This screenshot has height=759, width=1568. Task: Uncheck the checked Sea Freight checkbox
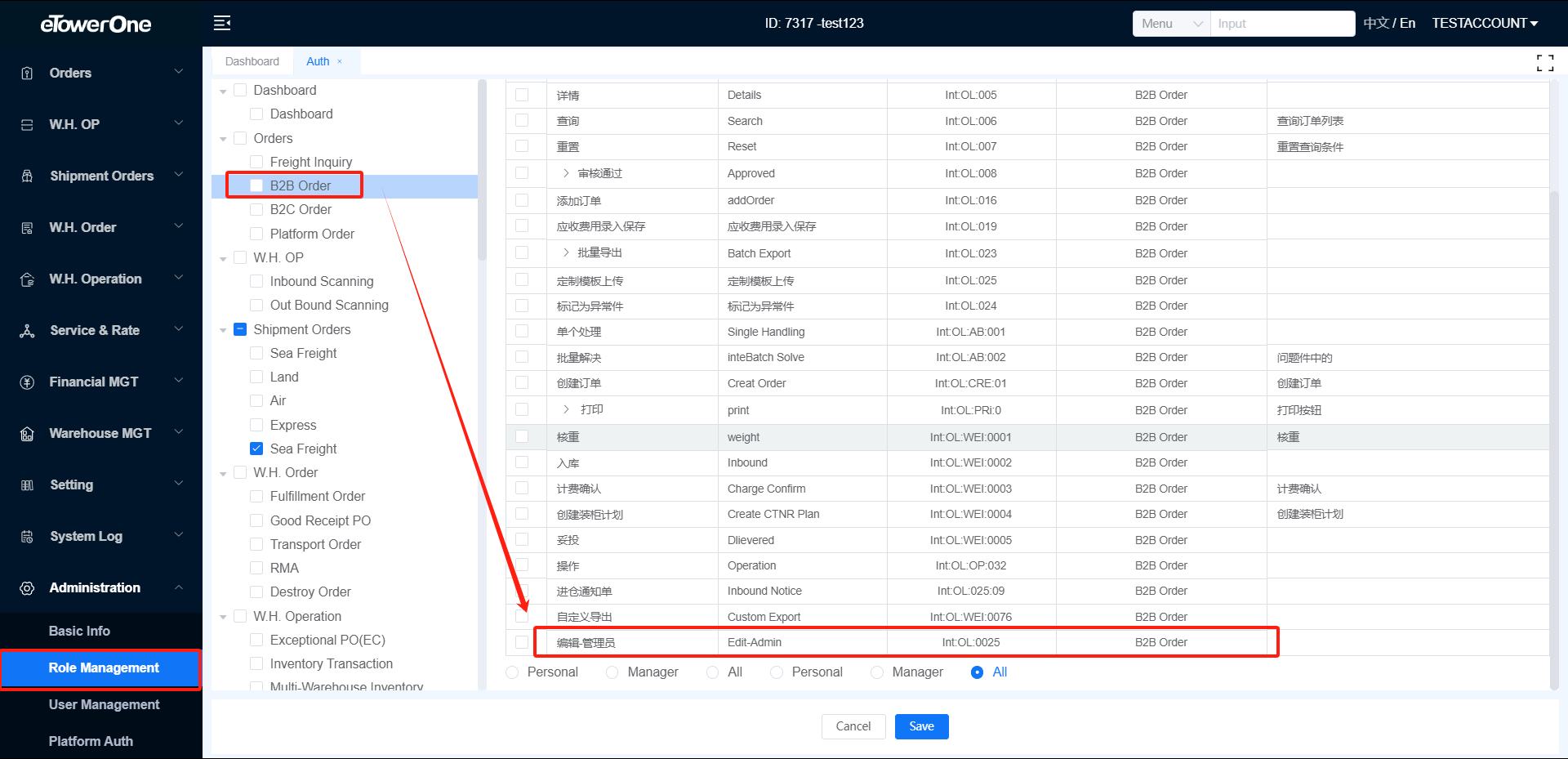pos(256,449)
